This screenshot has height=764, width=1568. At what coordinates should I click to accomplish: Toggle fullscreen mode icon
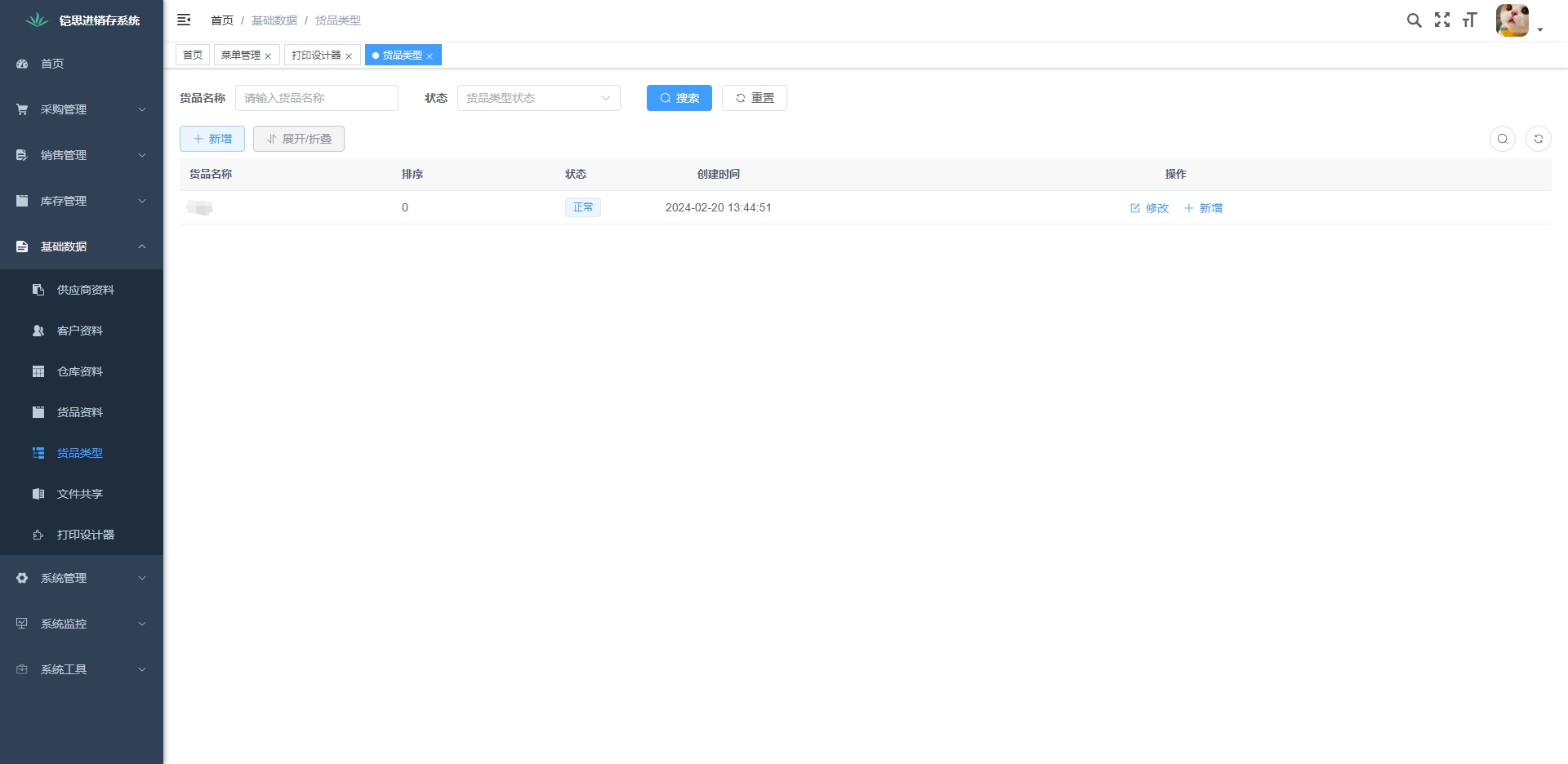[1442, 20]
